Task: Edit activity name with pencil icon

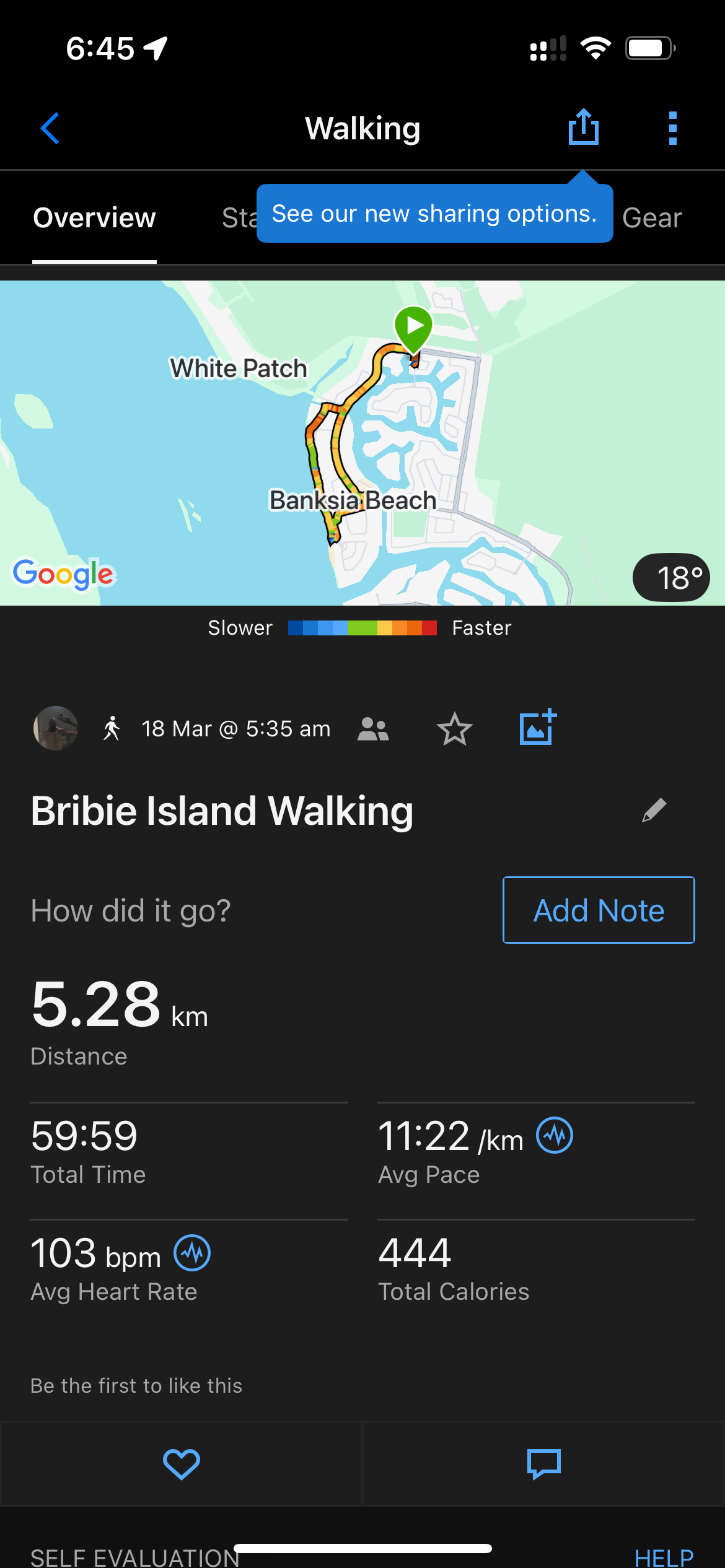Action: 654,810
